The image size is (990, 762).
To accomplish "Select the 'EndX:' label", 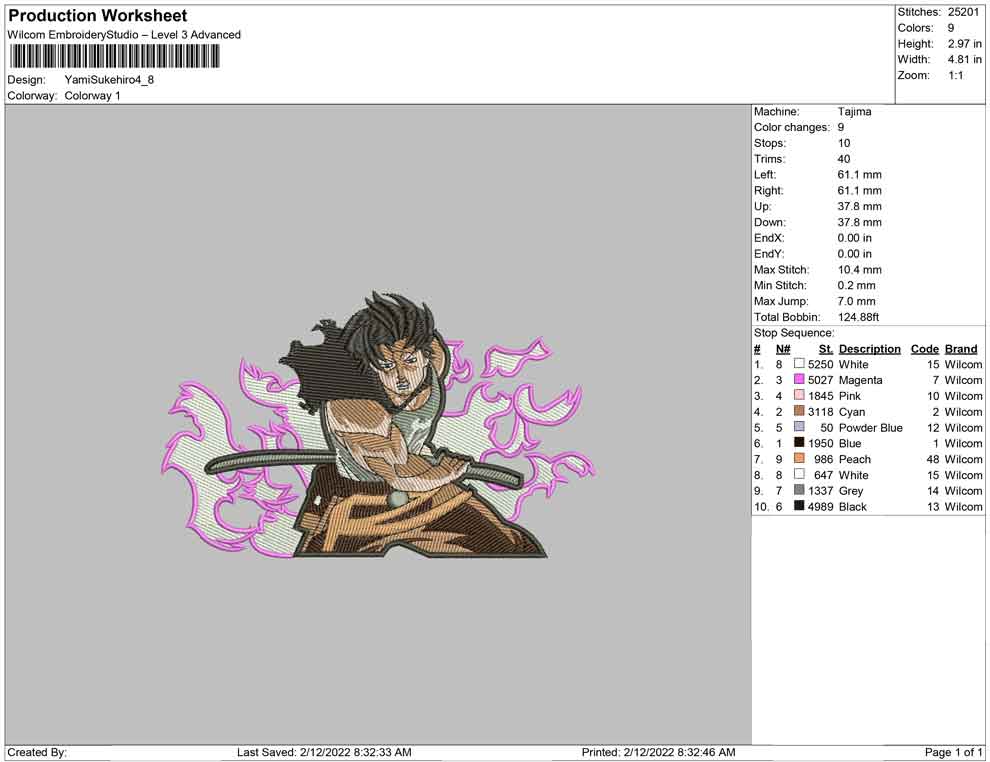I will 769,238.
